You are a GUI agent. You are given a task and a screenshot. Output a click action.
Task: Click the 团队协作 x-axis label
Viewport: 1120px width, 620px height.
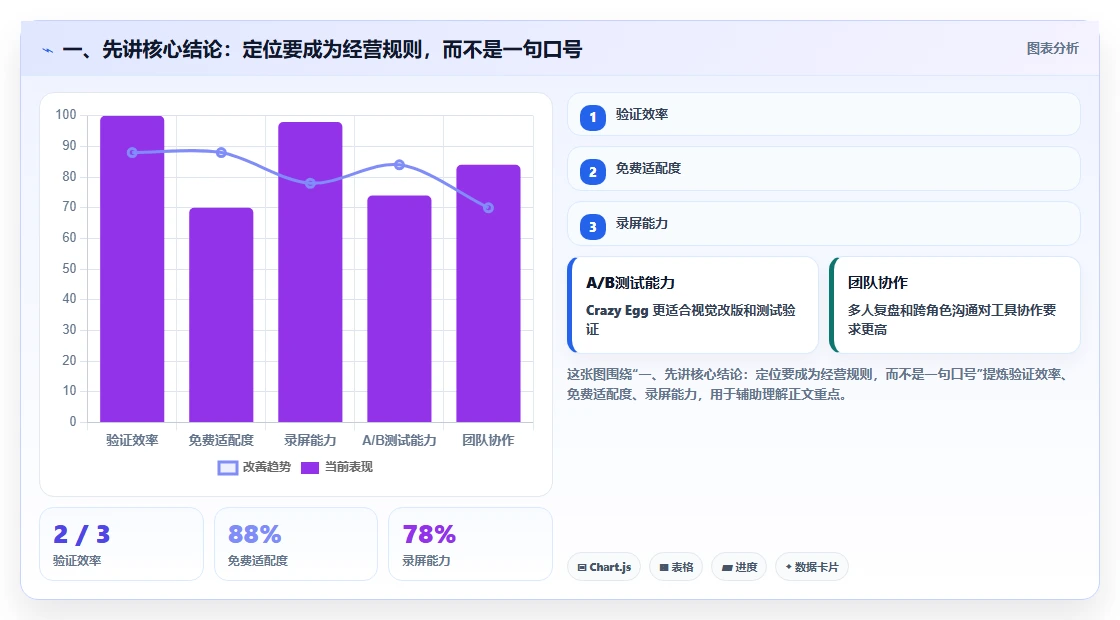pyautogui.click(x=489, y=441)
